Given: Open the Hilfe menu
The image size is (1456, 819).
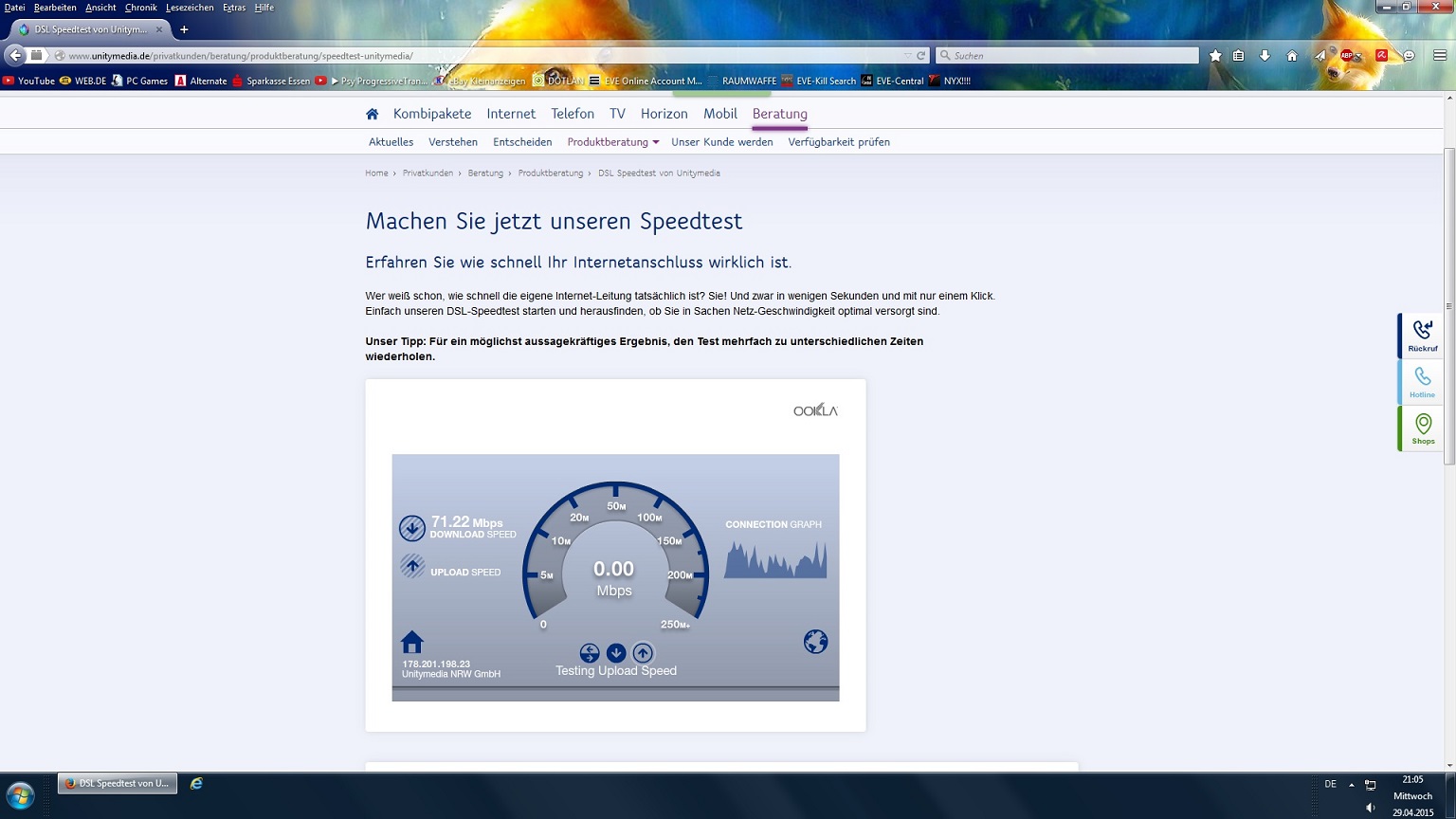Looking at the screenshot, I should pyautogui.click(x=264, y=8).
